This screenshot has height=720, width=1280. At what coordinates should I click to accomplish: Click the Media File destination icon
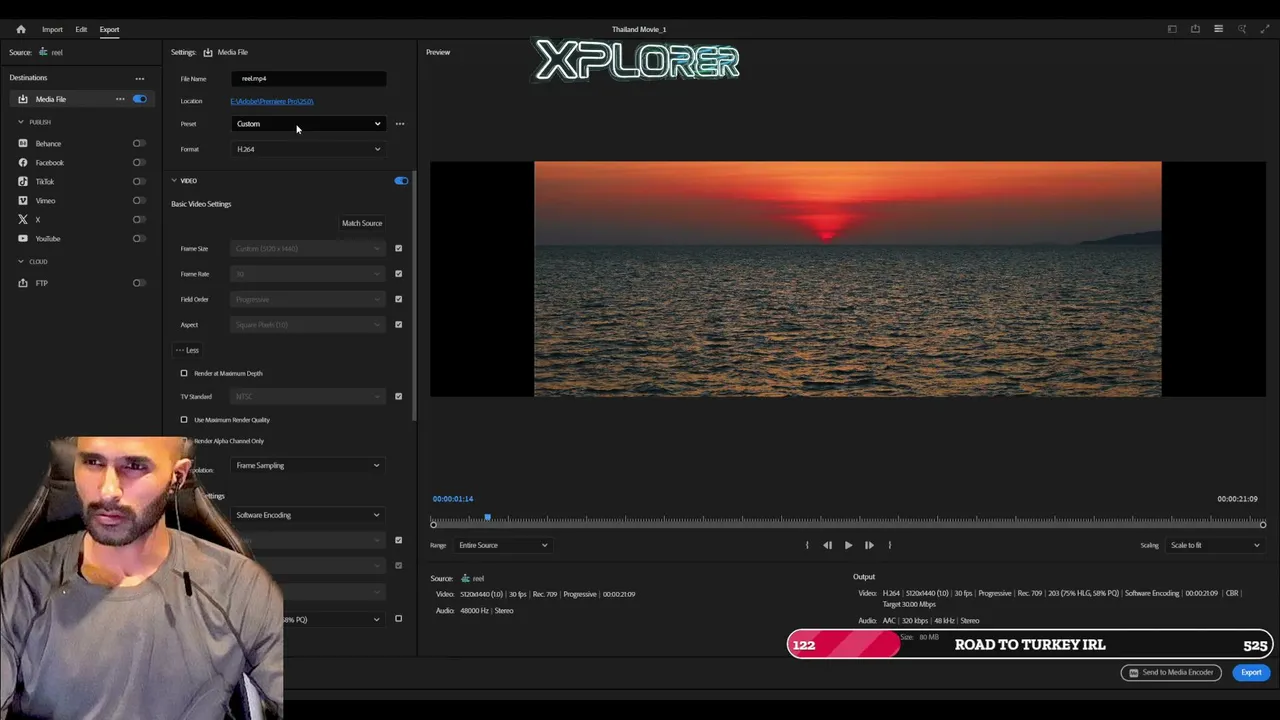[x=23, y=99]
